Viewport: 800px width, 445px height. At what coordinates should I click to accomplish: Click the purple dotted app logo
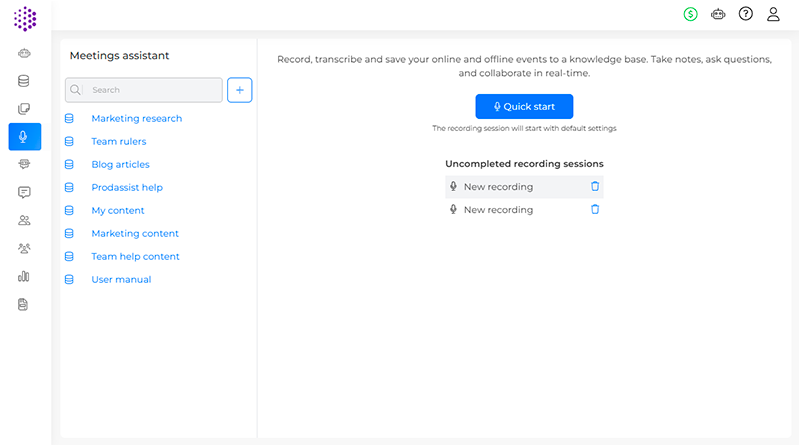25,18
